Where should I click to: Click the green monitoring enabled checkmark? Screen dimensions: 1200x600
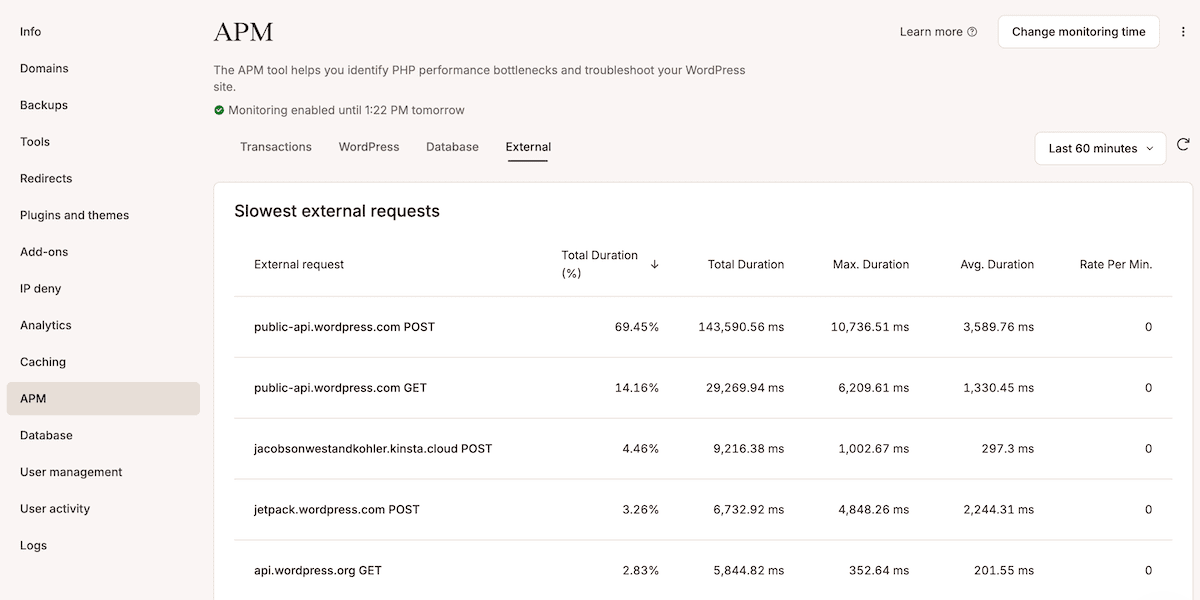click(219, 110)
